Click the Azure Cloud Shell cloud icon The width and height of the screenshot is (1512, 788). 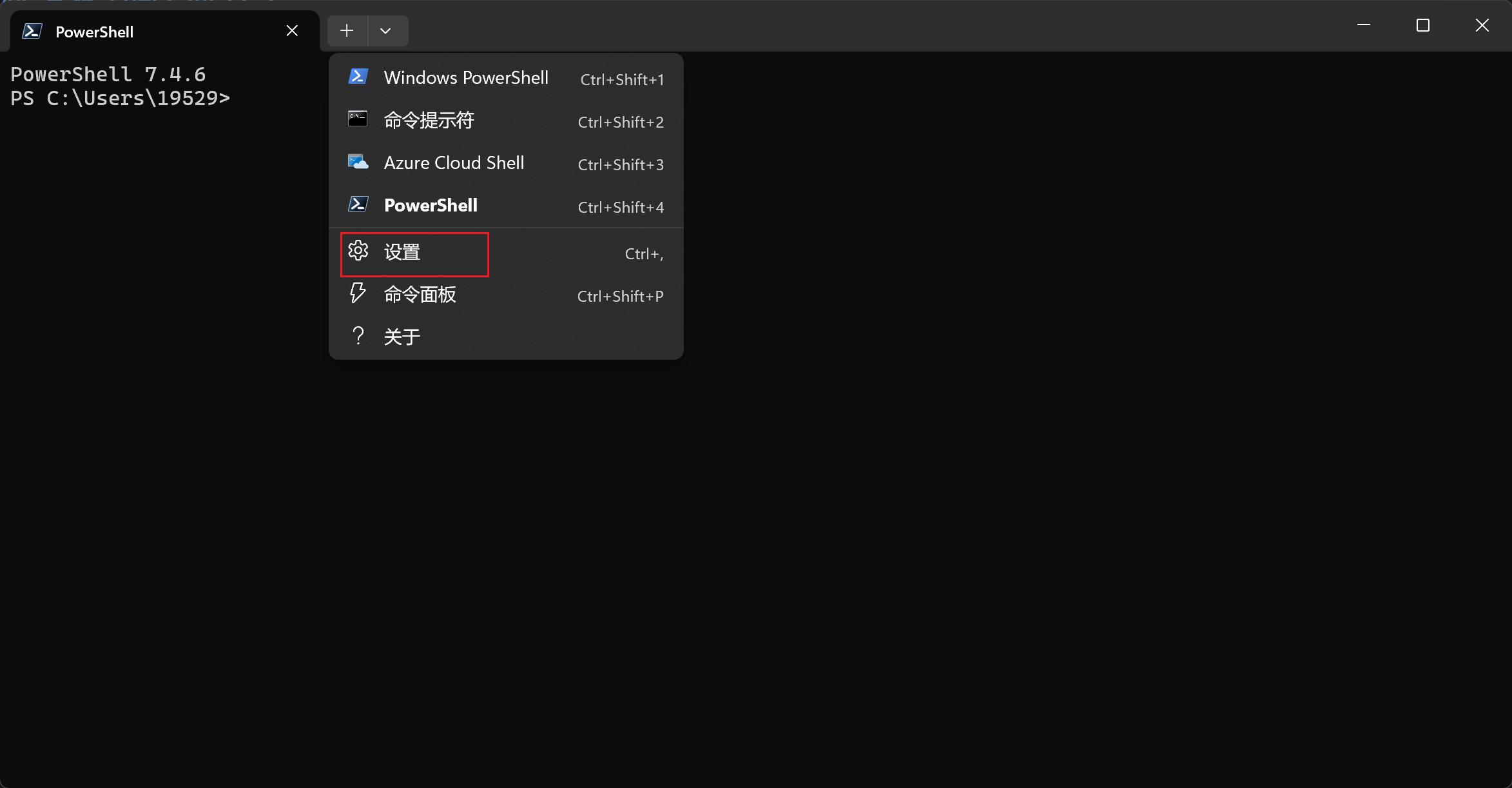tap(358, 162)
